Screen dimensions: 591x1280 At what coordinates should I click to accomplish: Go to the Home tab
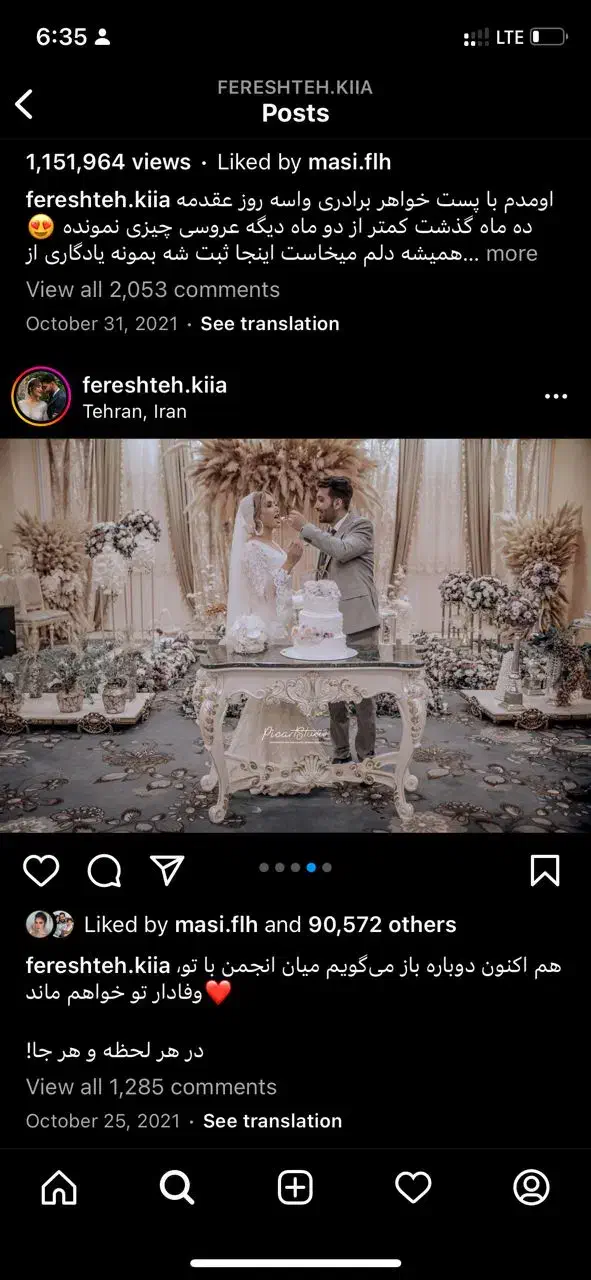point(59,1187)
